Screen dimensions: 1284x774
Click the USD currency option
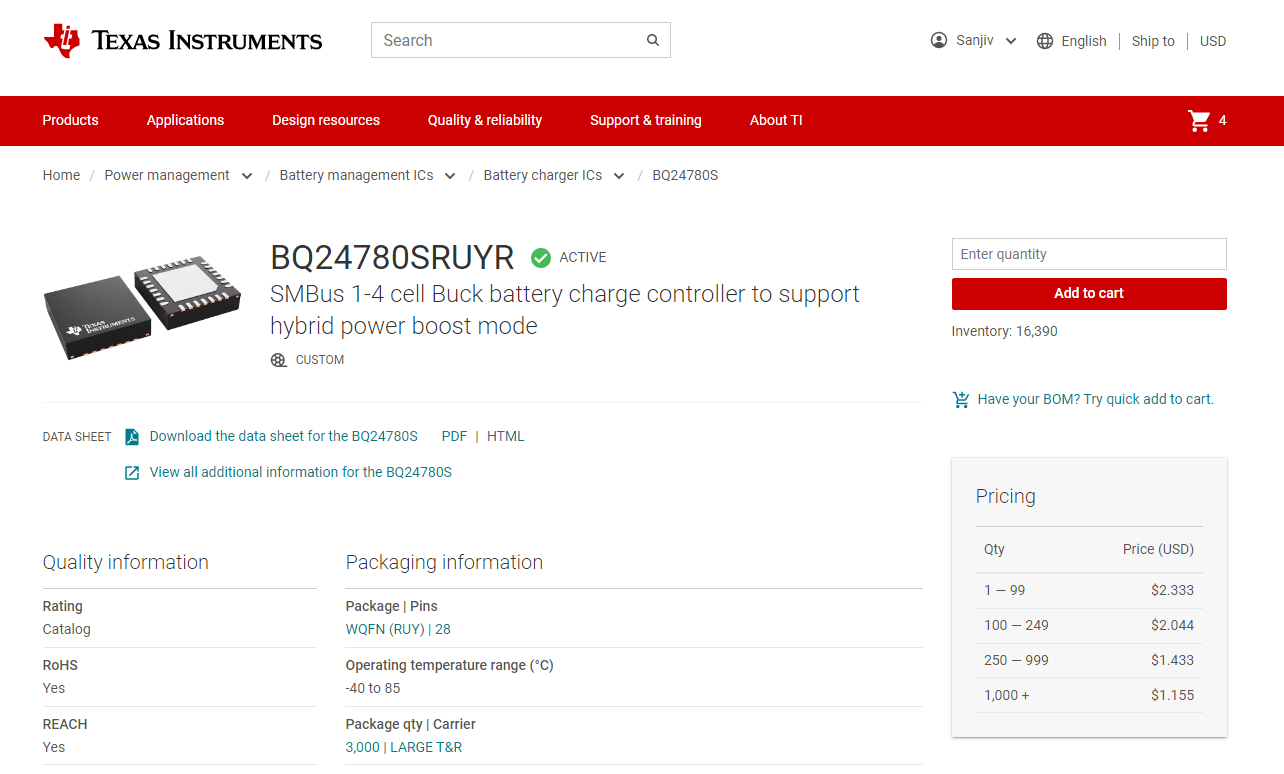click(1213, 41)
